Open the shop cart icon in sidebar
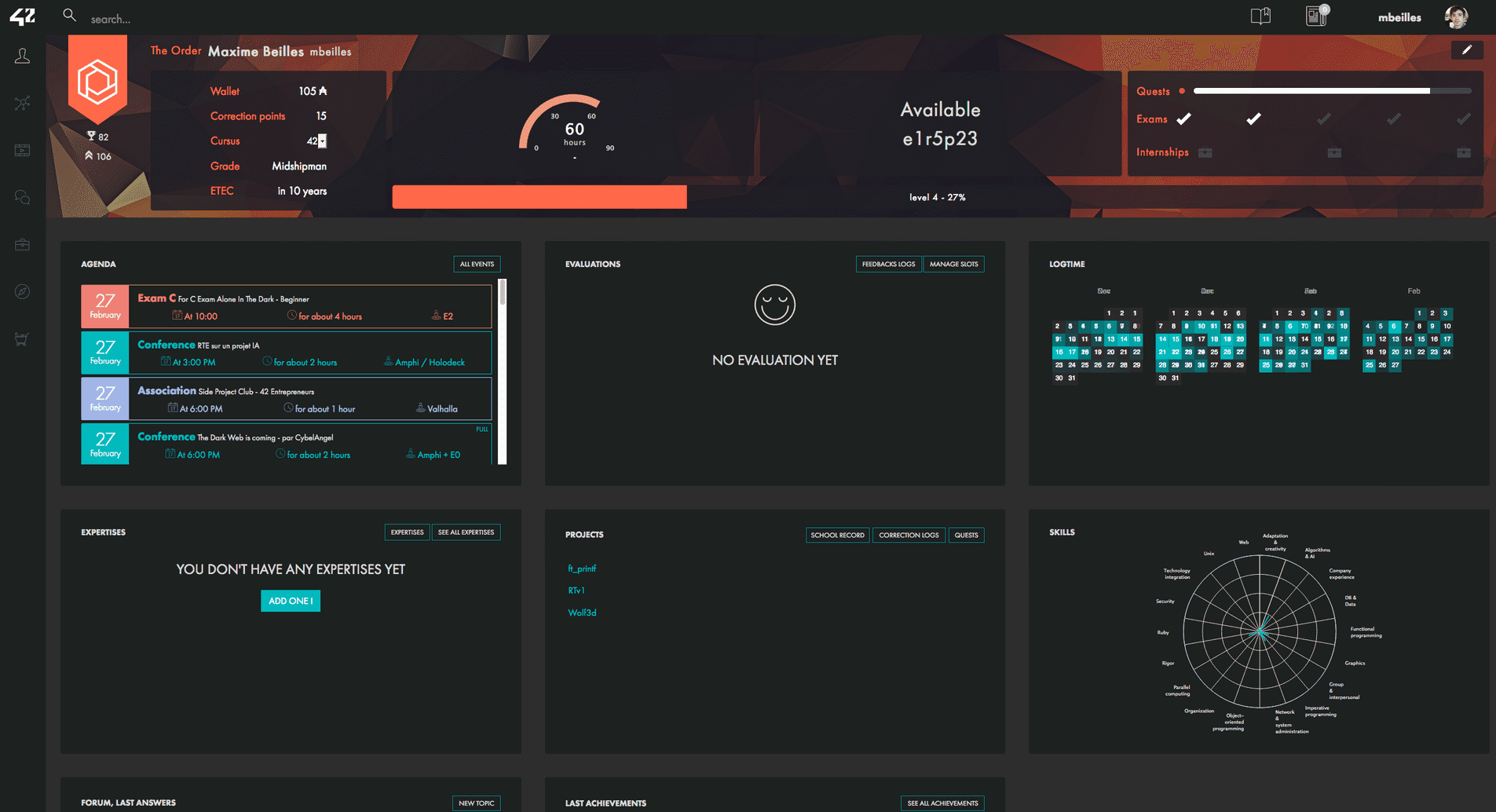This screenshot has width=1496, height=812. pos(22,338)
